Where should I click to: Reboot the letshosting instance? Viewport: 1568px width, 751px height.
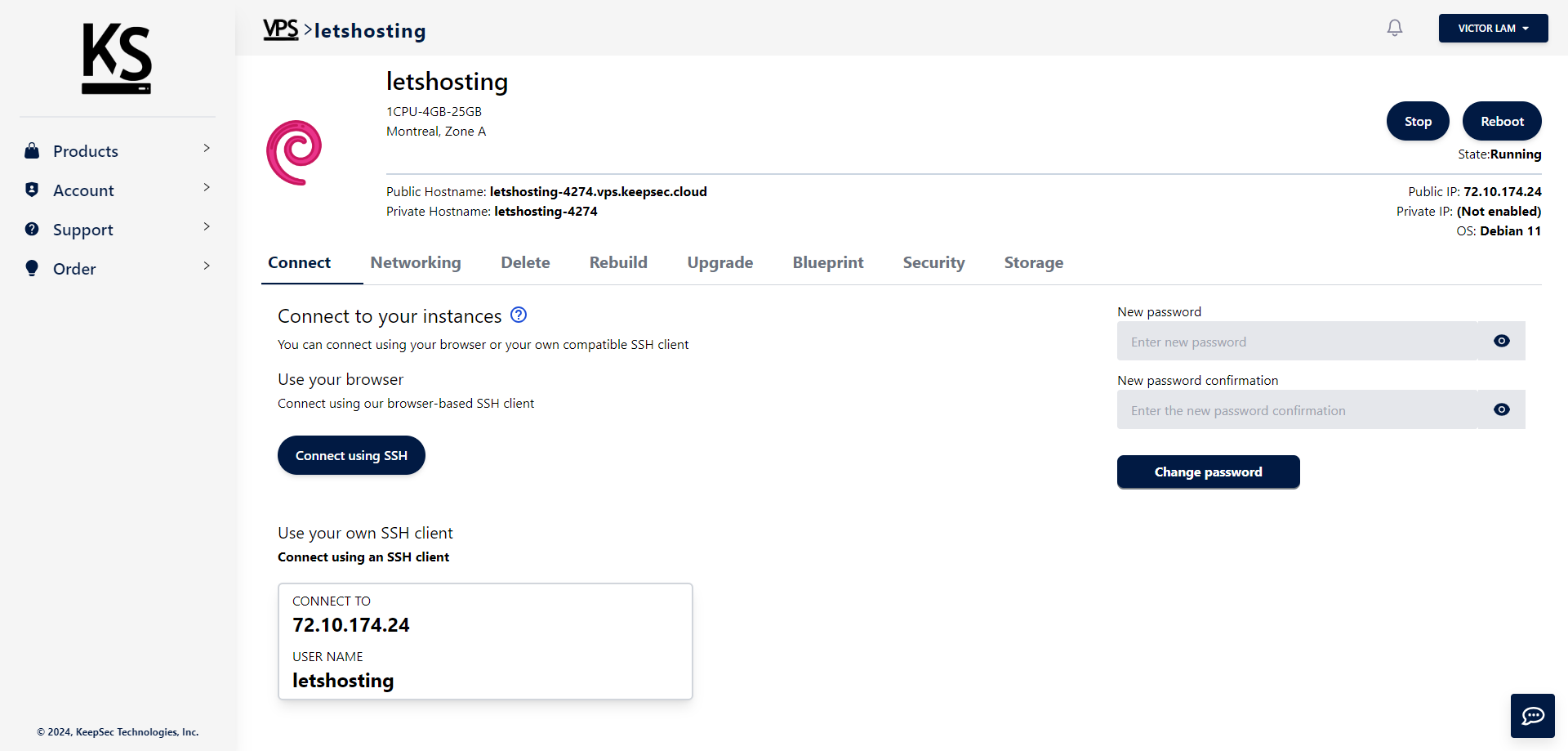1502,121
